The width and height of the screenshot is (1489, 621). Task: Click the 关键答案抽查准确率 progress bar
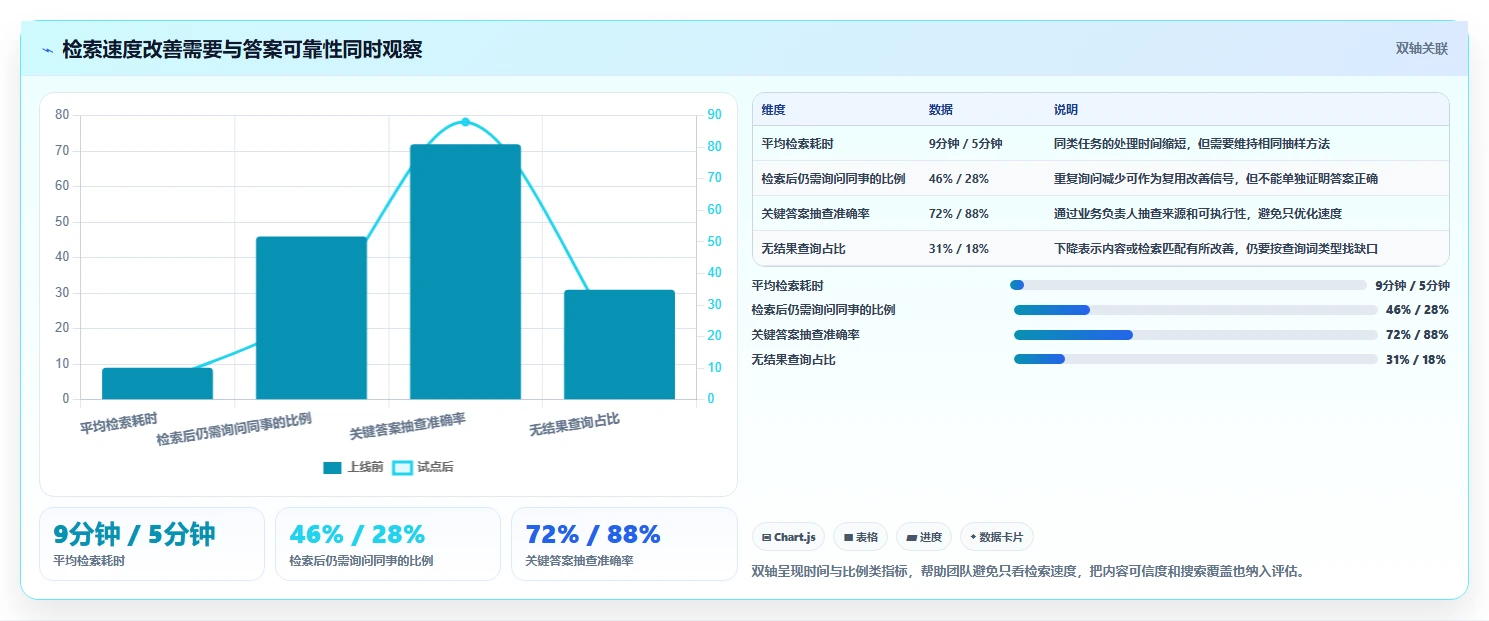coord(1196,335)
